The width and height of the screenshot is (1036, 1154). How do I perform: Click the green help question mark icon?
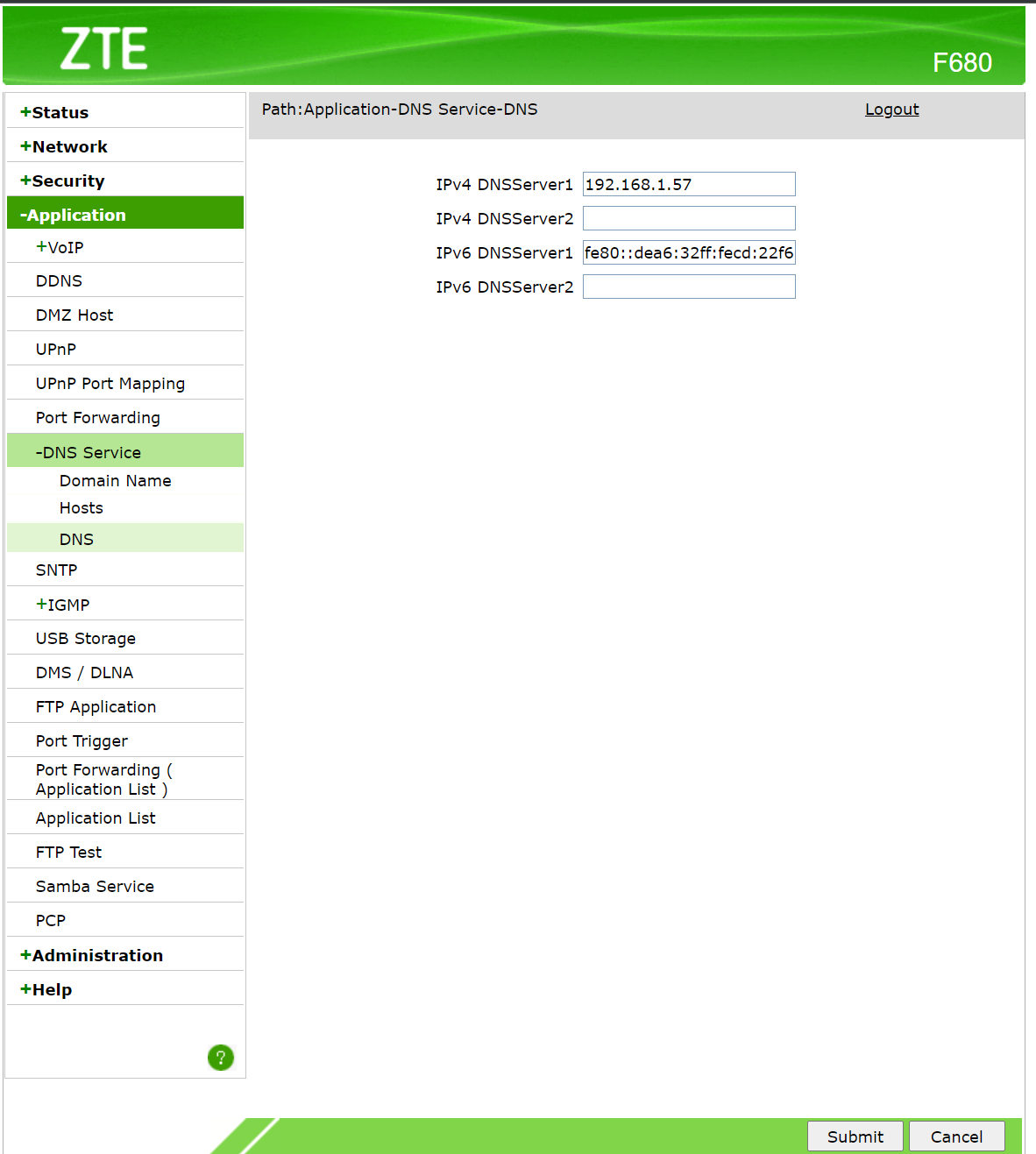pos(221,1058)
